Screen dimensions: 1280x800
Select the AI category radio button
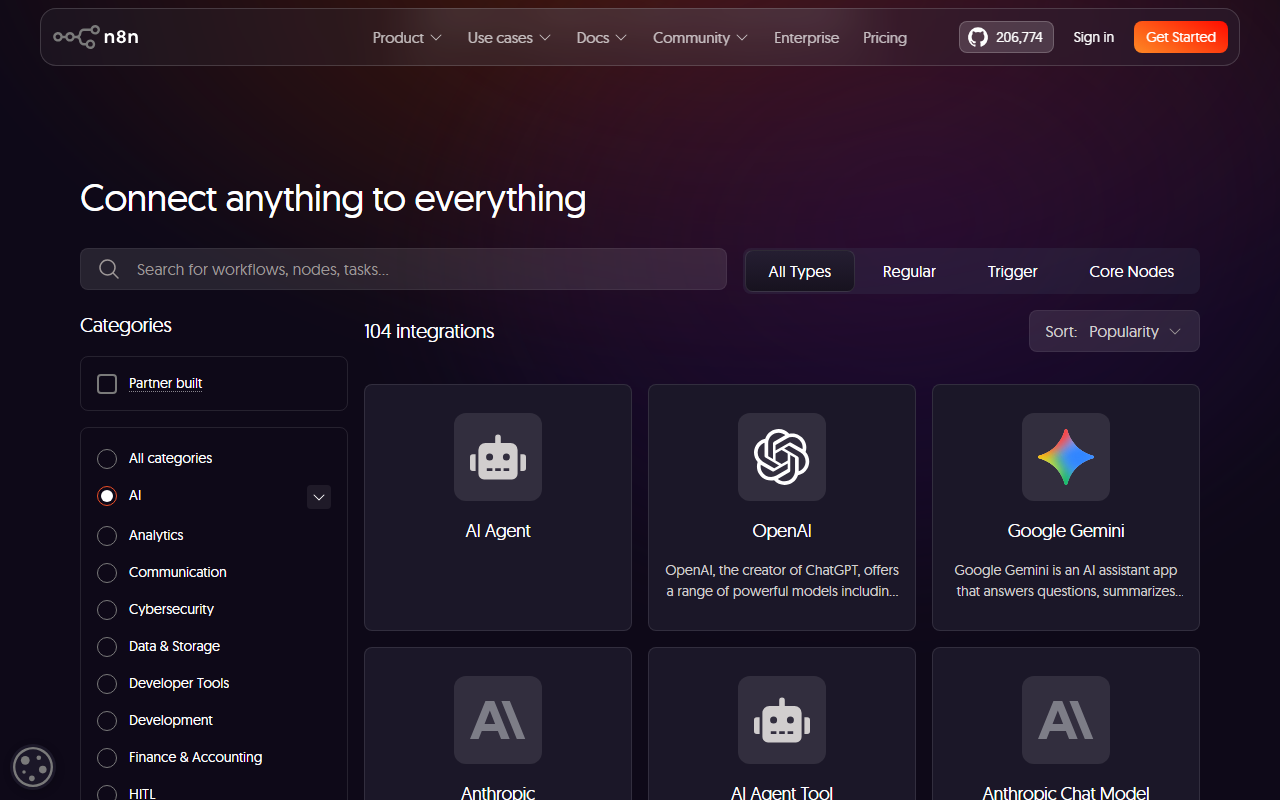pyautogui.click(x=107, y=496)
